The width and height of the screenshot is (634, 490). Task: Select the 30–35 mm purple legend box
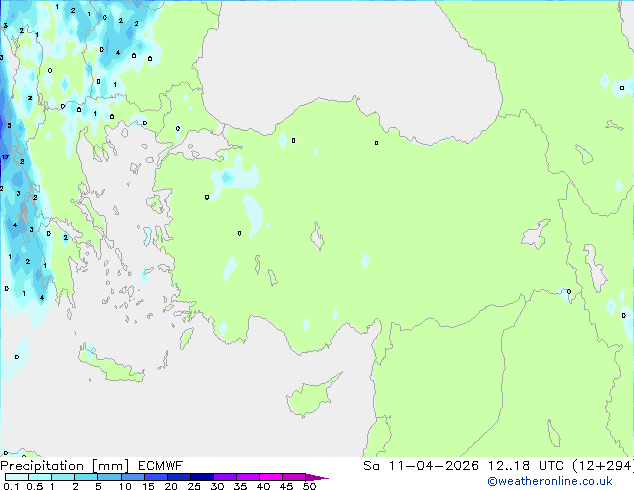(x=224, y=477)
